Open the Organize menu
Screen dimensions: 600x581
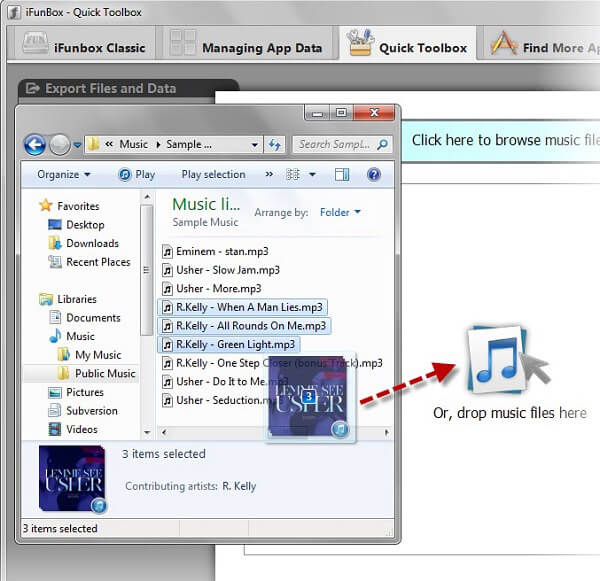64,175
